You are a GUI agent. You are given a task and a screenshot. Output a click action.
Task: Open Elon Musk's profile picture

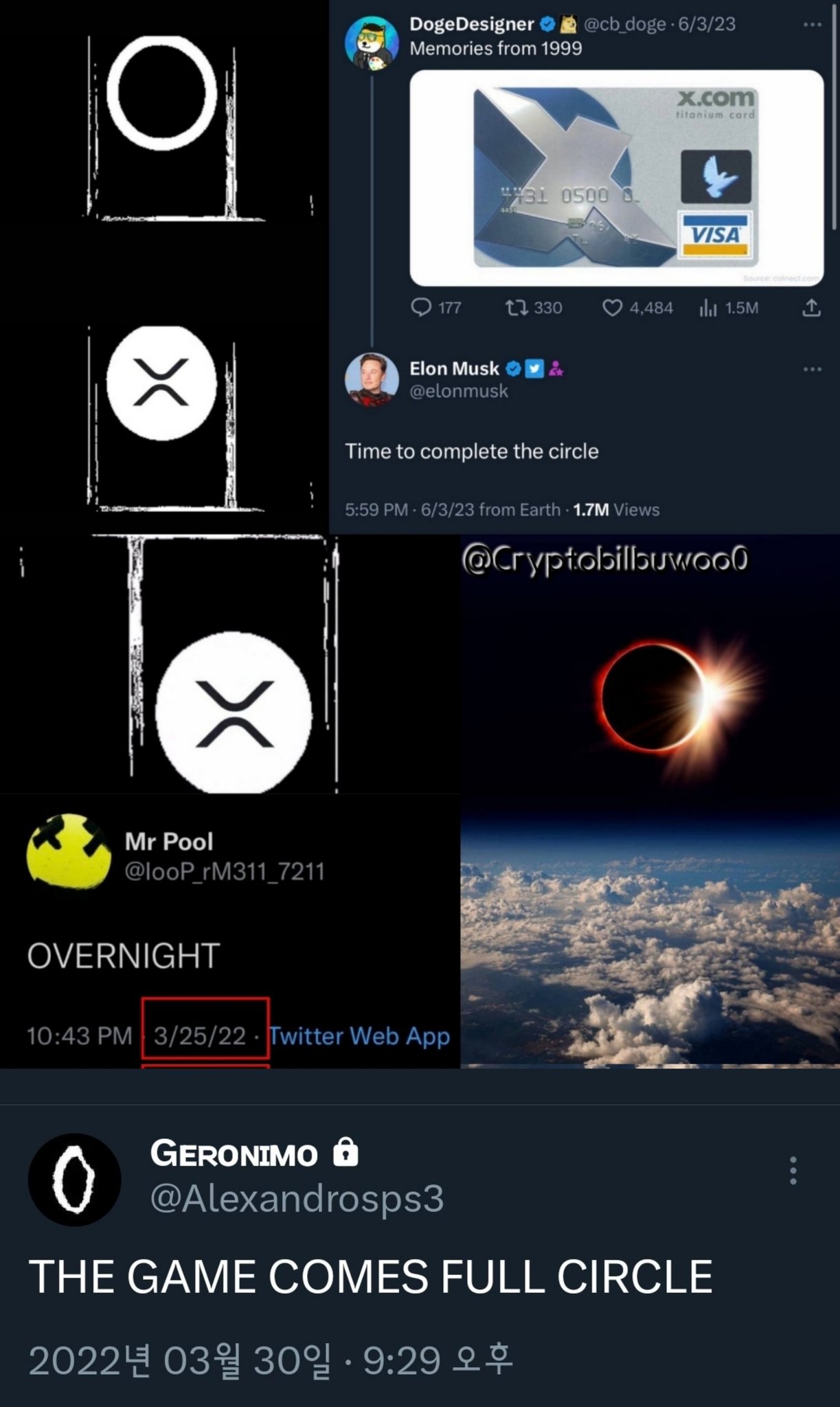372,380
